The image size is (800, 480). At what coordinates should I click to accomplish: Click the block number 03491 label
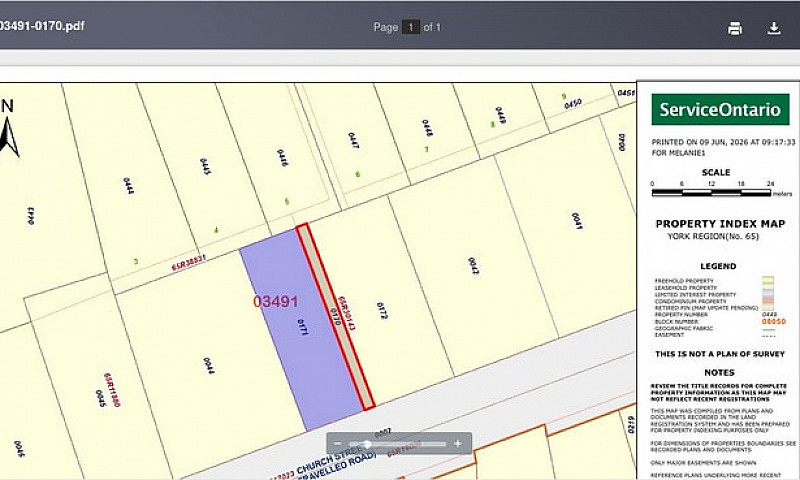[276, 301]
